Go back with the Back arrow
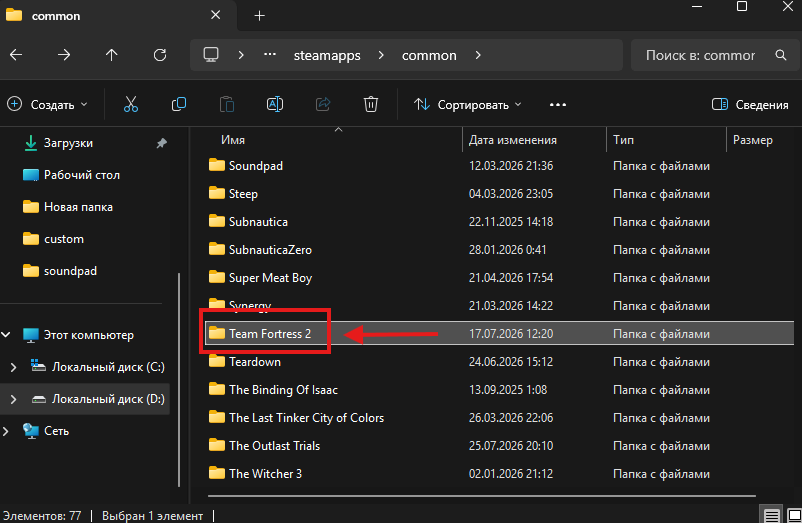The width and height of the screenshot is (802, 523). tap(16, 55)
